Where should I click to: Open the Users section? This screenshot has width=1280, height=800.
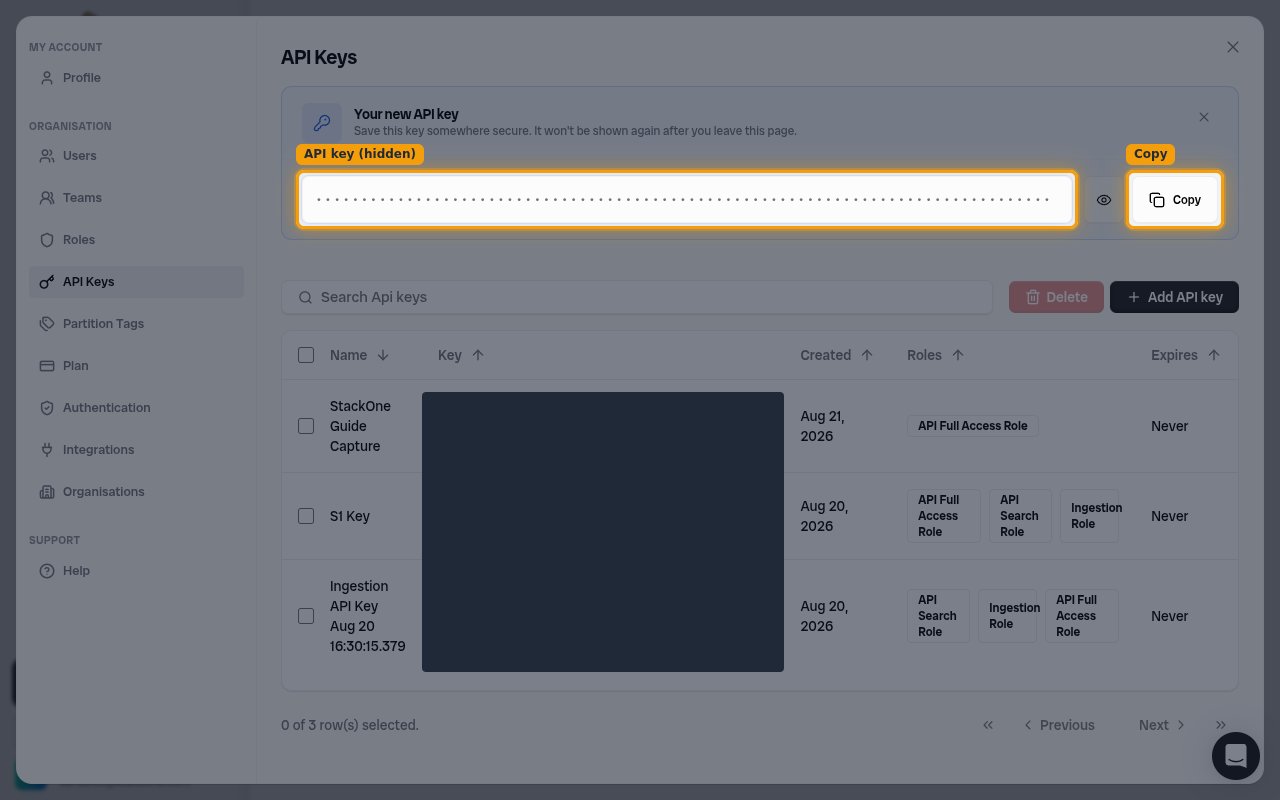coord(136,156)
